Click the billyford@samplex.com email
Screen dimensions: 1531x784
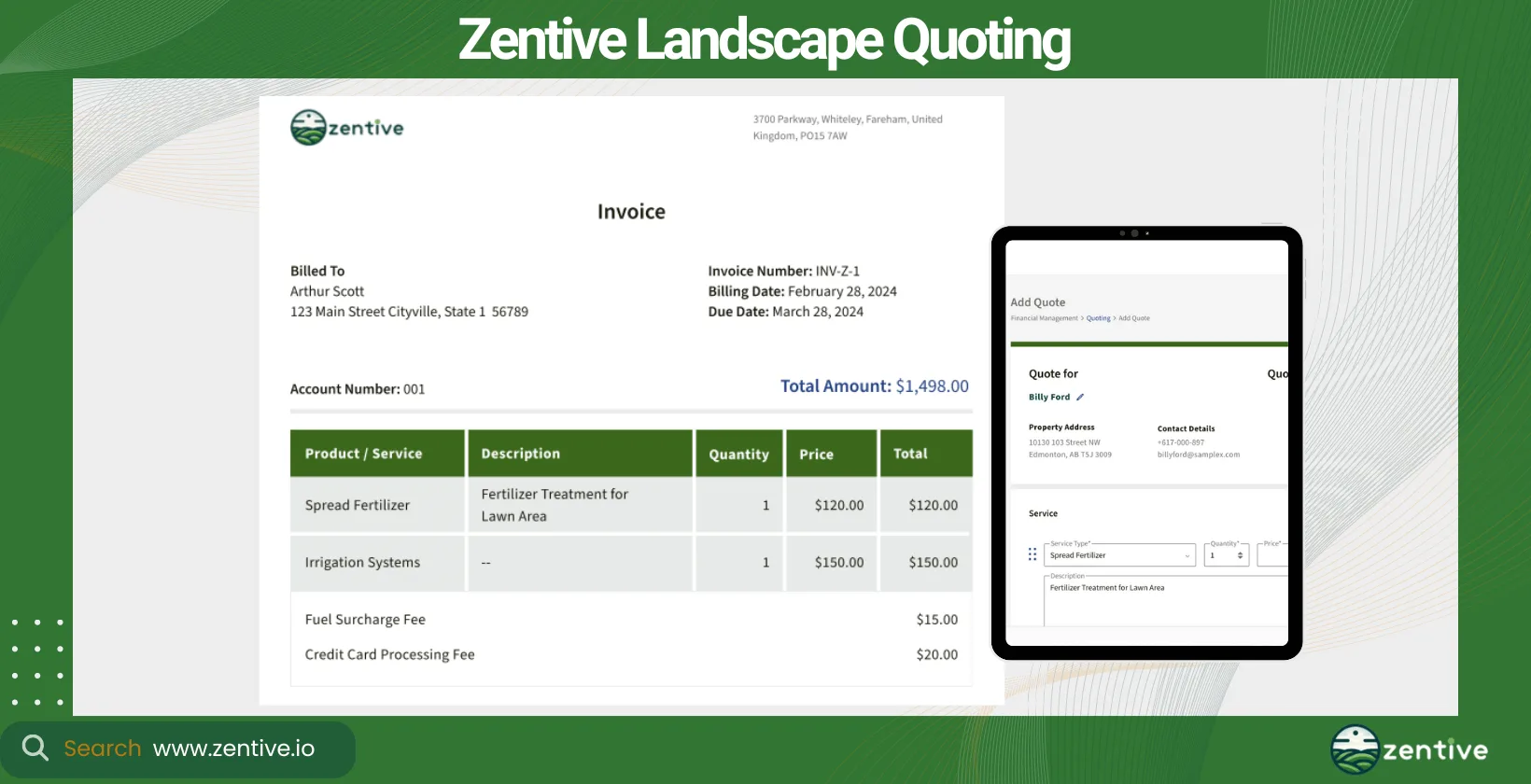1199,455
